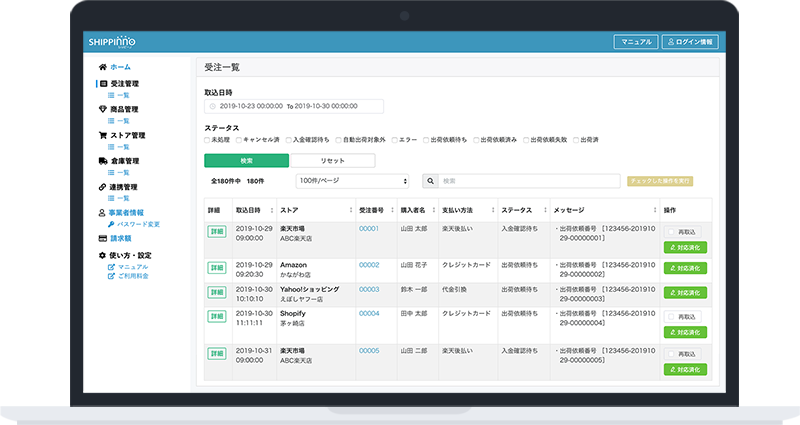Click the cart icon beside ストア管理
Image resolution: width=800 pixels, height=425 pixels.
point(103,135)
